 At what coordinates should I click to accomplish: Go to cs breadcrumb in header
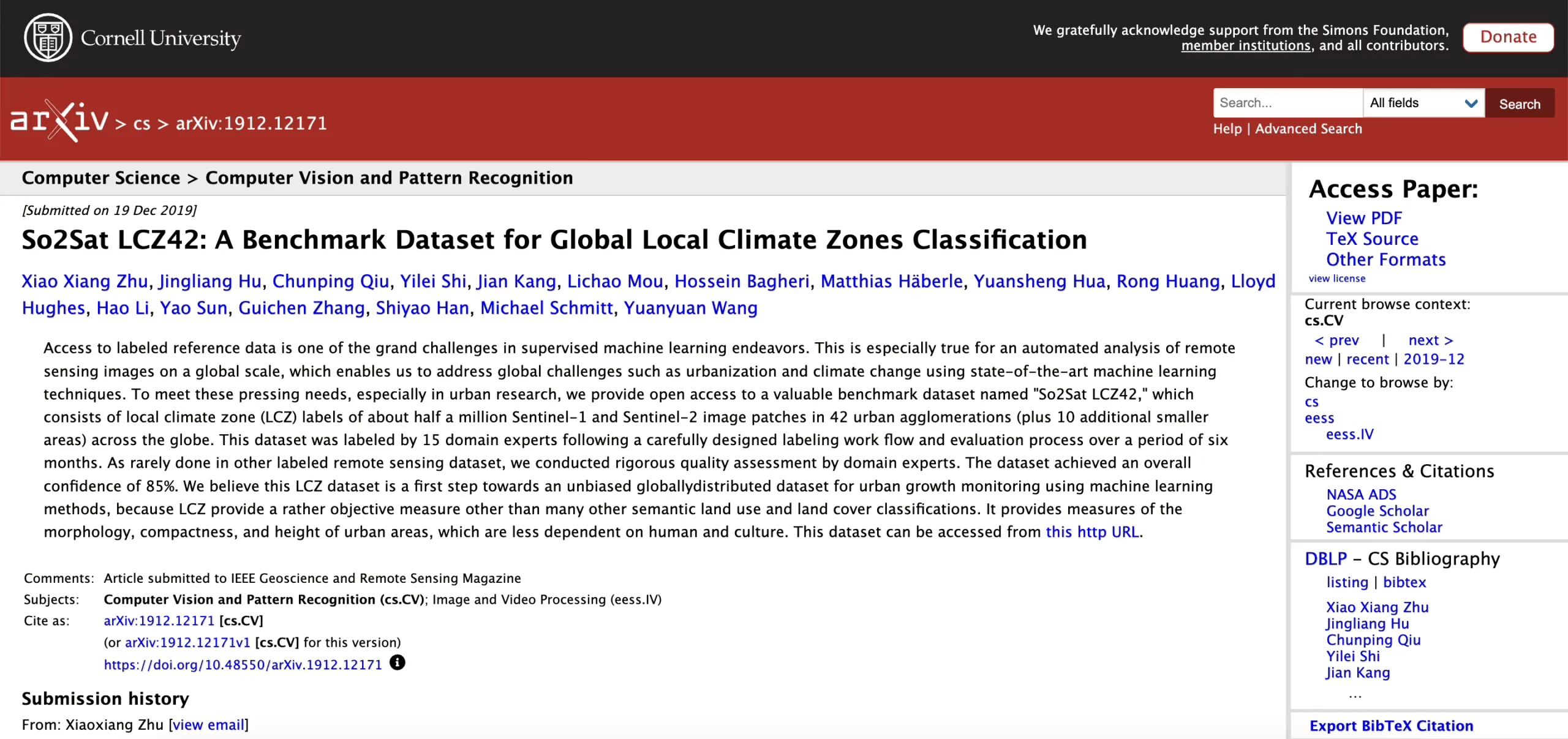141,124
